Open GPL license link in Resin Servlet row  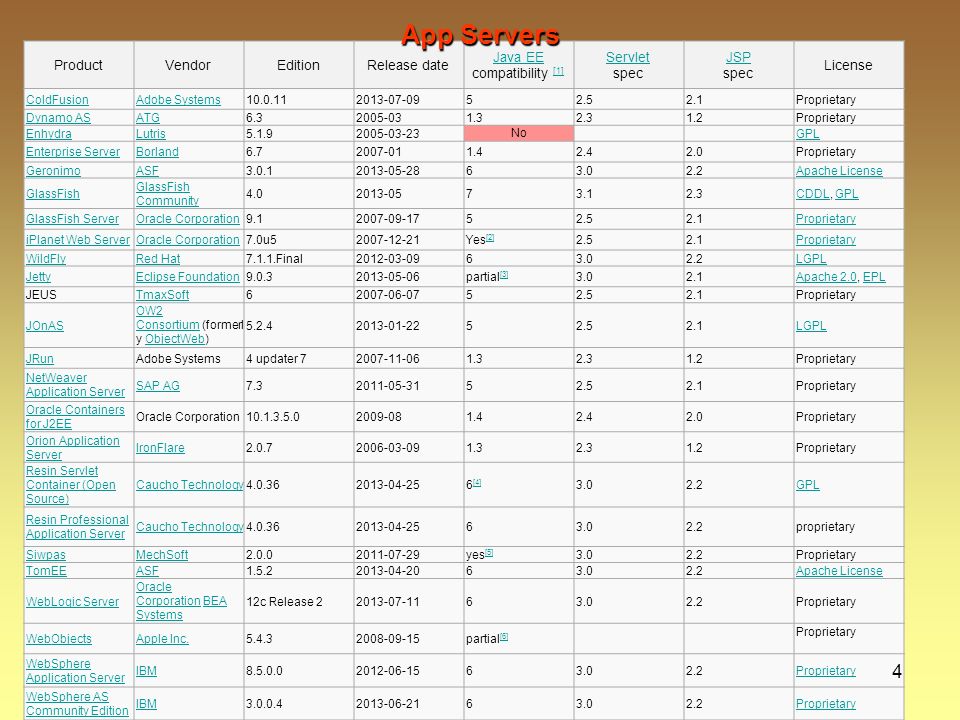click(x=808, y=485)
